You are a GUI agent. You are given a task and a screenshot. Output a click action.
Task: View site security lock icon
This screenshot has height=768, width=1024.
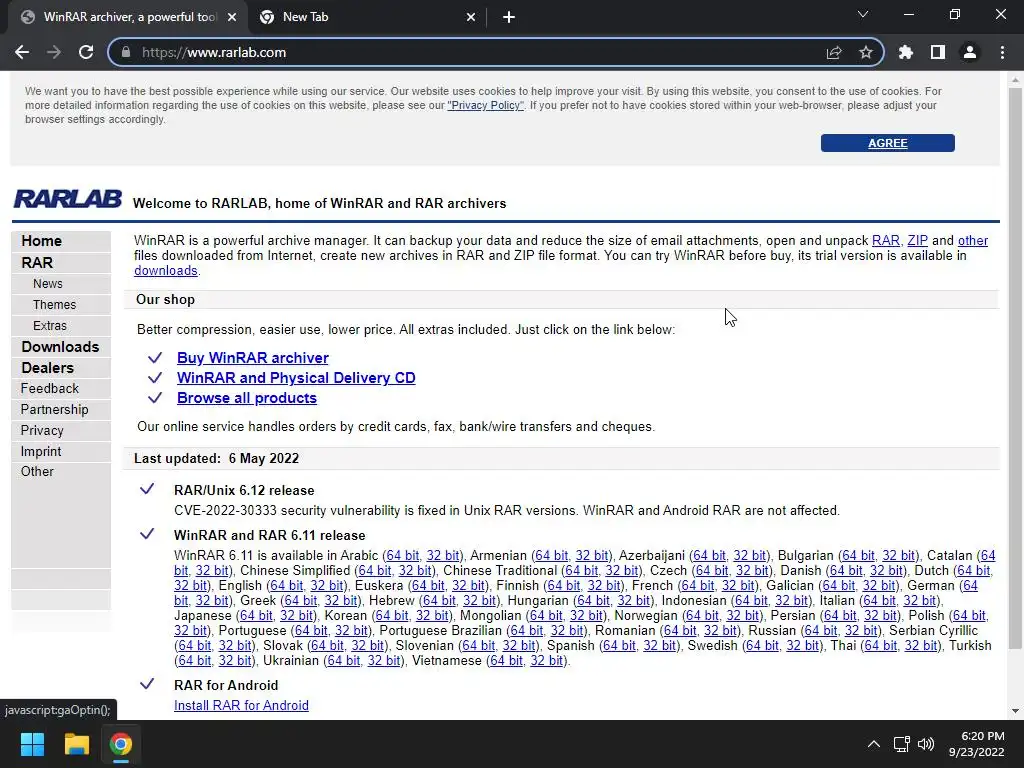(x=126, y=52)
